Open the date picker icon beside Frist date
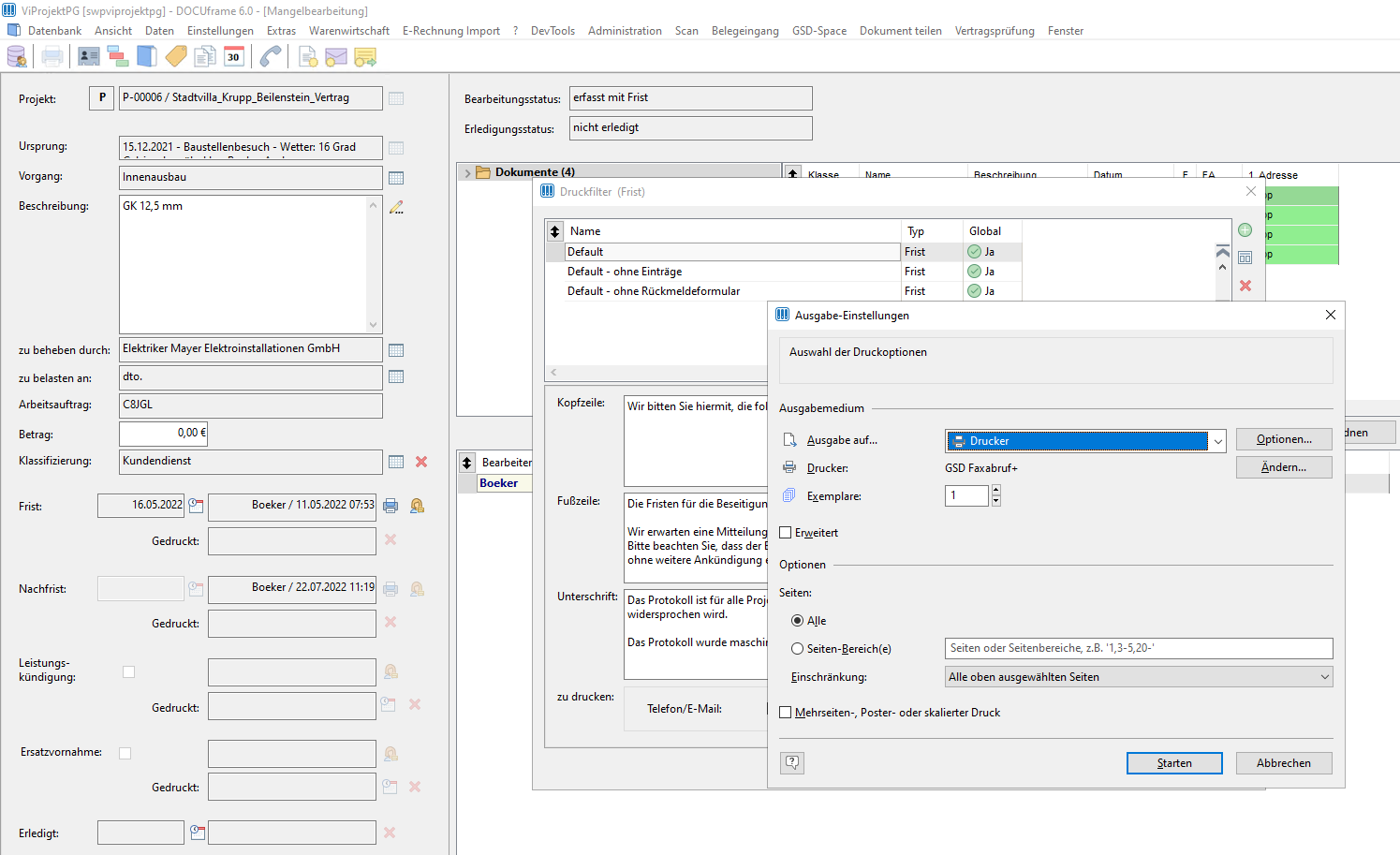This screenshot has height=855, width=1400. click(196, 506)
